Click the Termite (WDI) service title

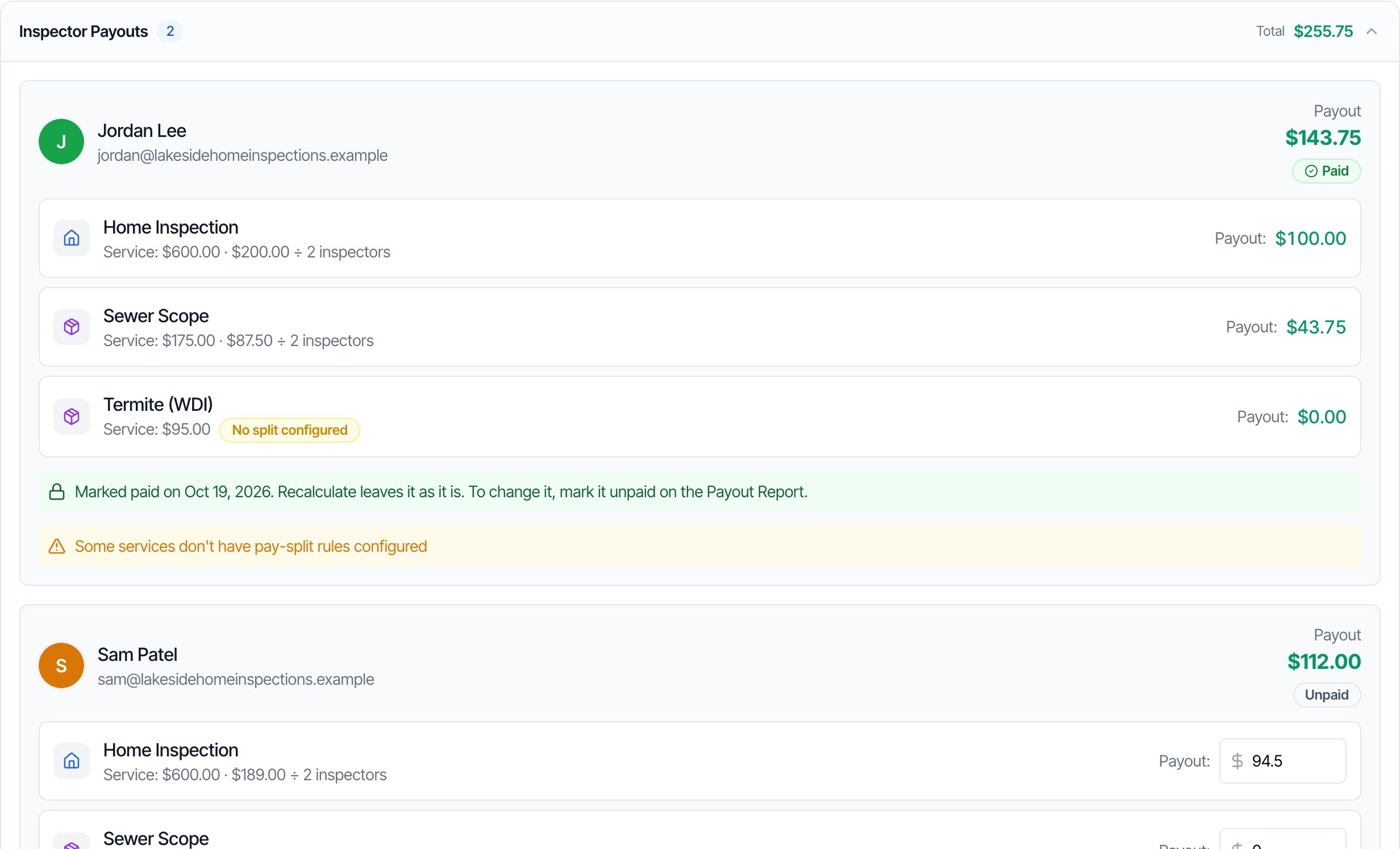[158, 405]
